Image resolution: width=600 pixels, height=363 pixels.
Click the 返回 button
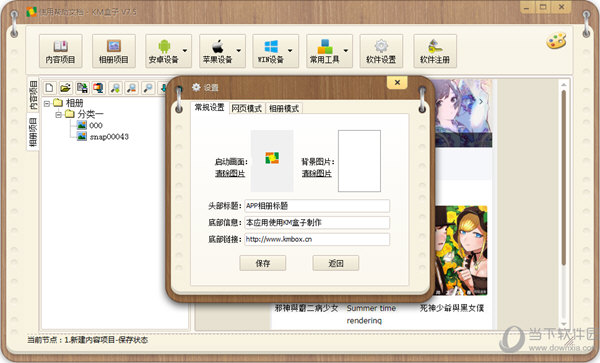coord(336,263)
